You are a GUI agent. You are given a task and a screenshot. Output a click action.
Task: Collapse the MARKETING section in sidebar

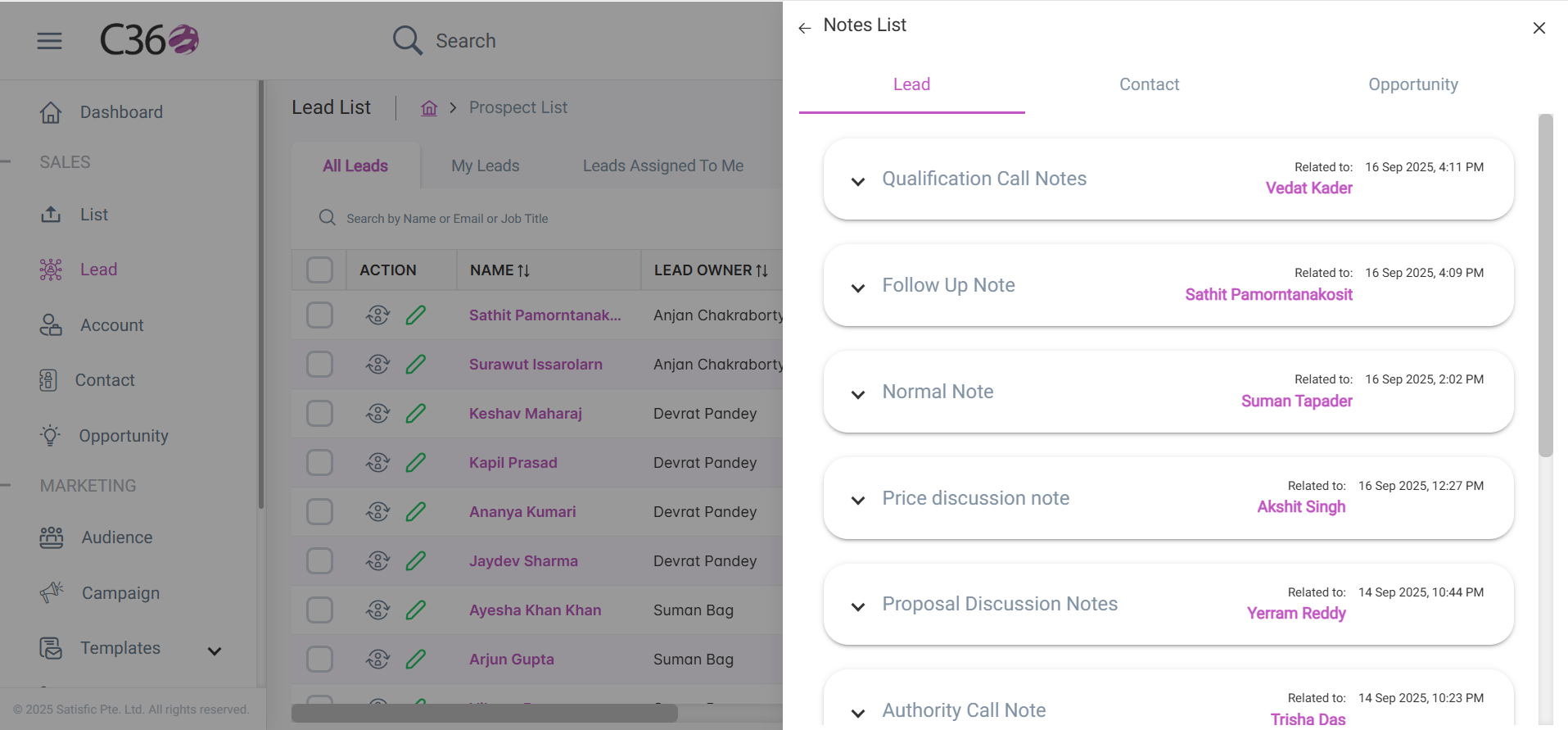(x=6, y=485)
